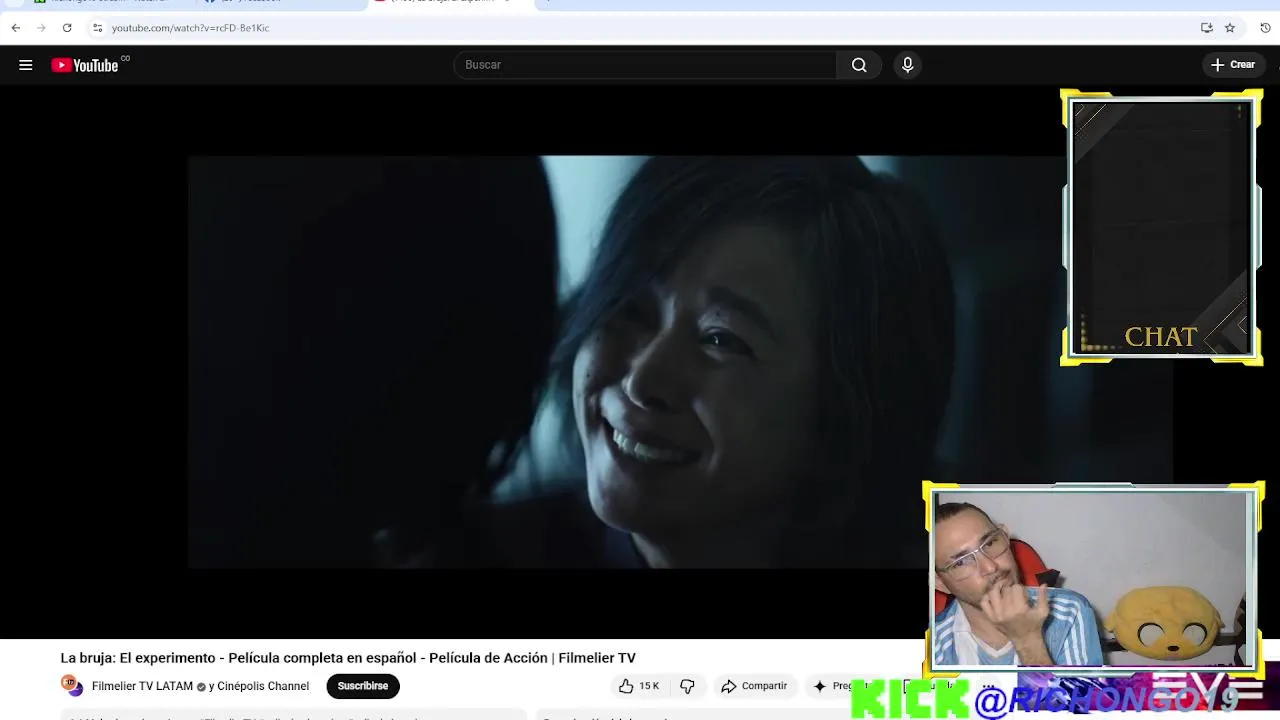Click the youtube.com URL address field
Image resolution: width=1280 pixels, height=720 pixels.
click(x=190, y=28)
